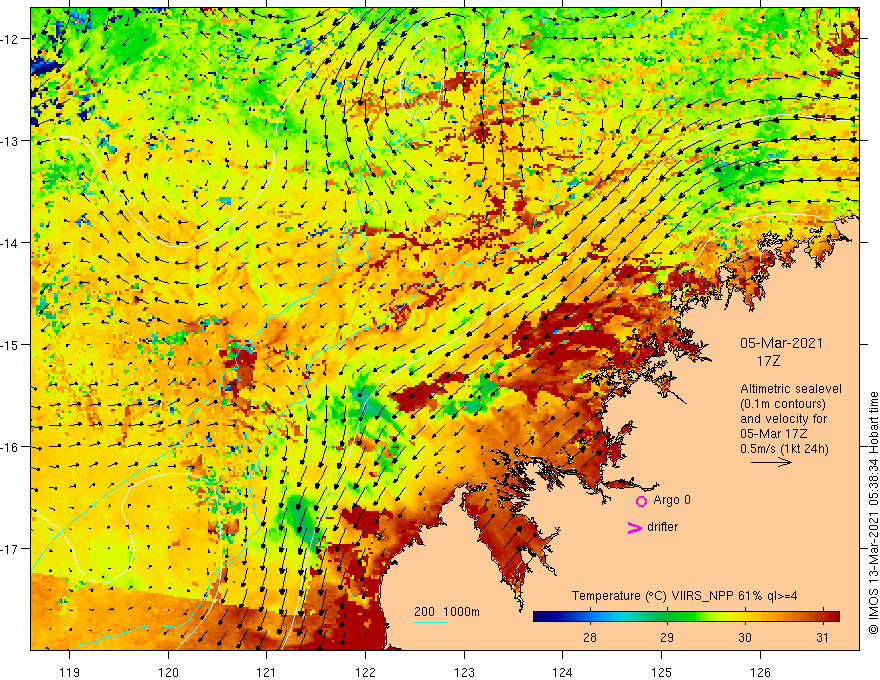Image resolution: width=880 pixels, height=680 pixels.
Task: Click the 31 value on the temperature scale
Action: pyautogui.click(x=822, y=637)
